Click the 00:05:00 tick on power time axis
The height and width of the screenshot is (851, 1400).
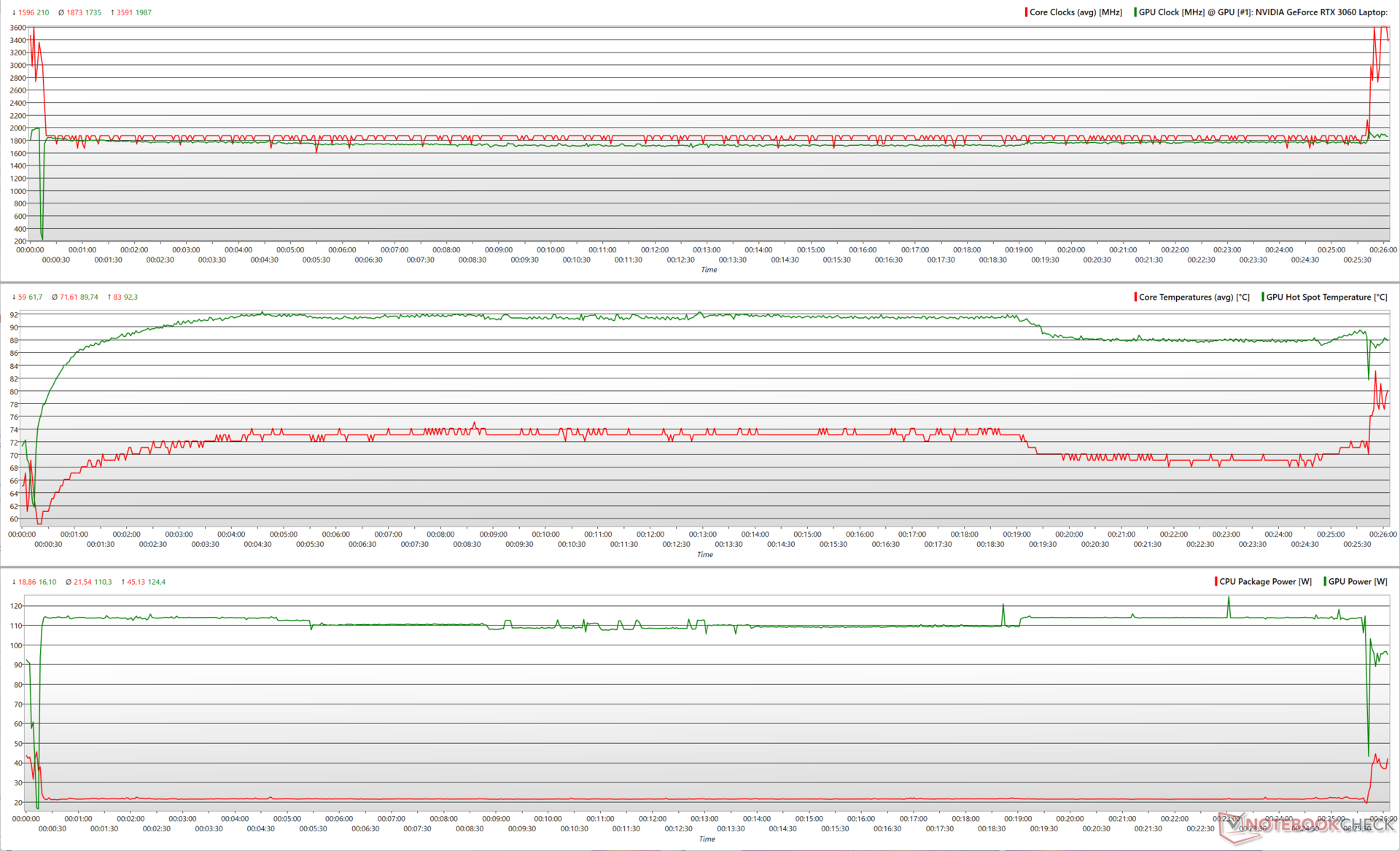[x=287, y=819]
